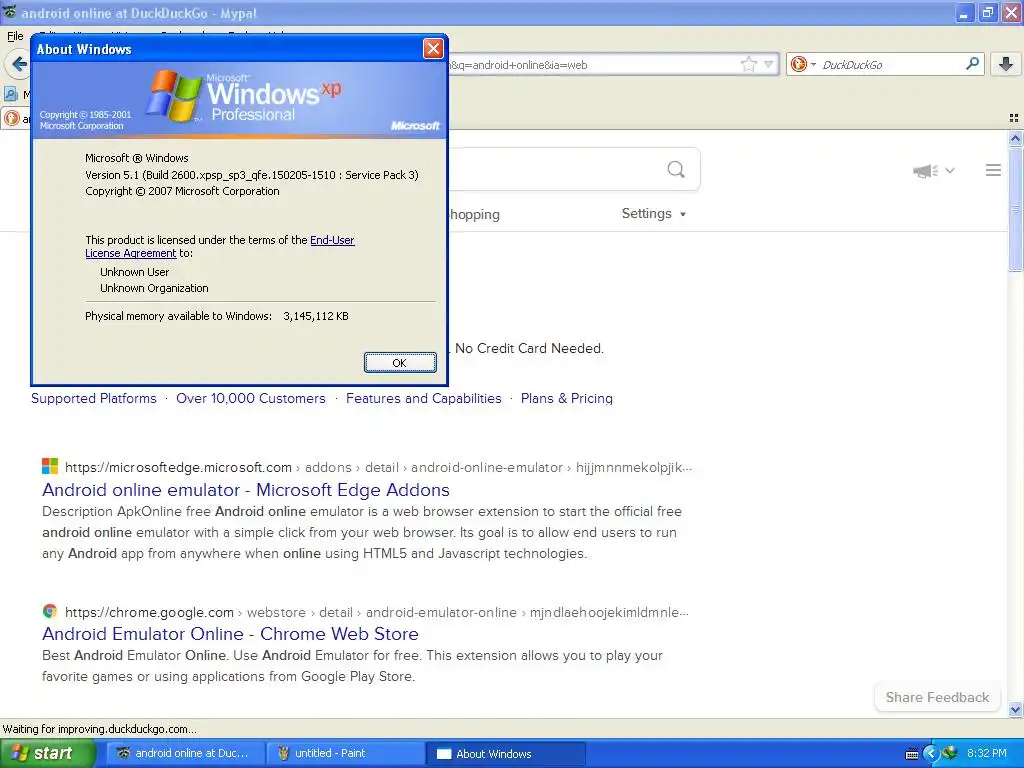This screenshot has height=768, width=1024.
Task: Click the Unknown User text
Action: coord(135,272)
